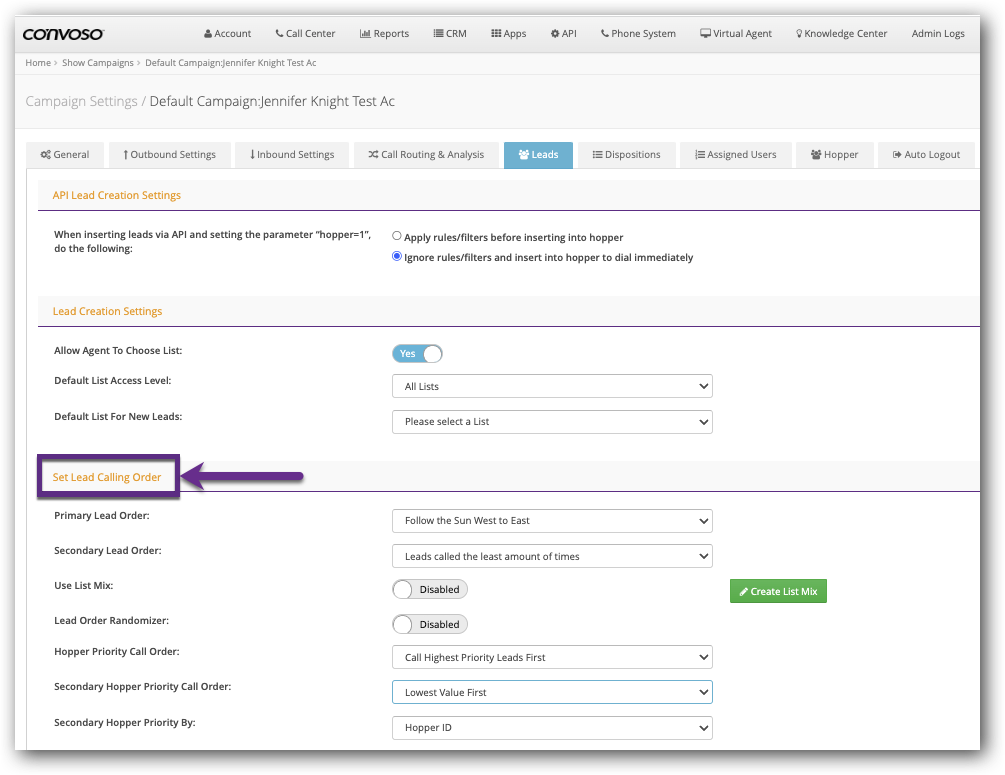The image size is (1005, 775).
Task: Open Secondary Hopper Priority Call Order dropdown
Action: click(552, 692)
